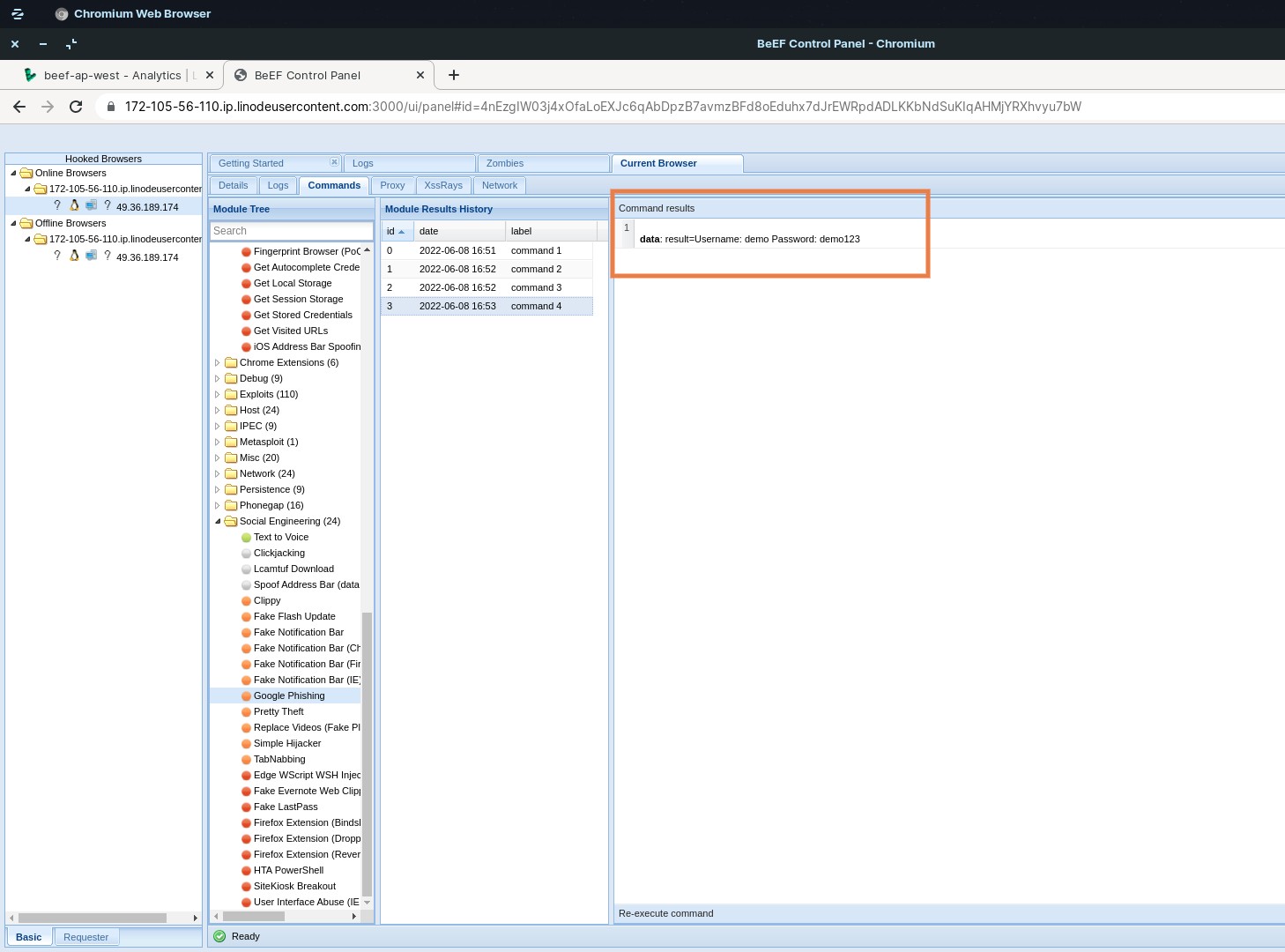
Task: Click the red status icon for Fake LastPass
Action: (x=247, y=807)
